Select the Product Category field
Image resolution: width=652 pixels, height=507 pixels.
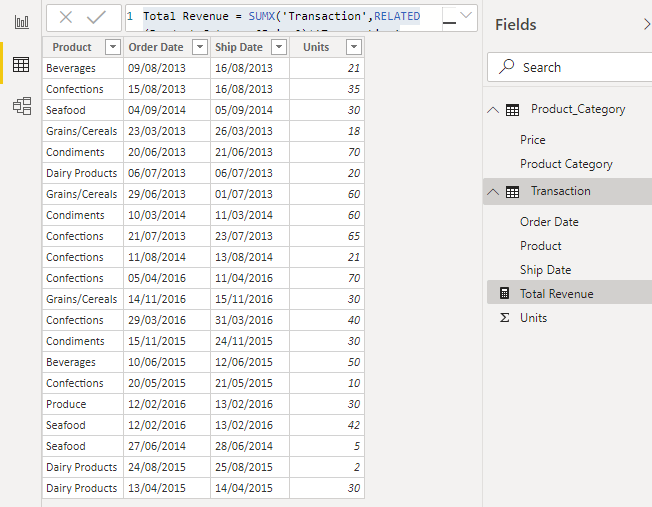point(566,164)
